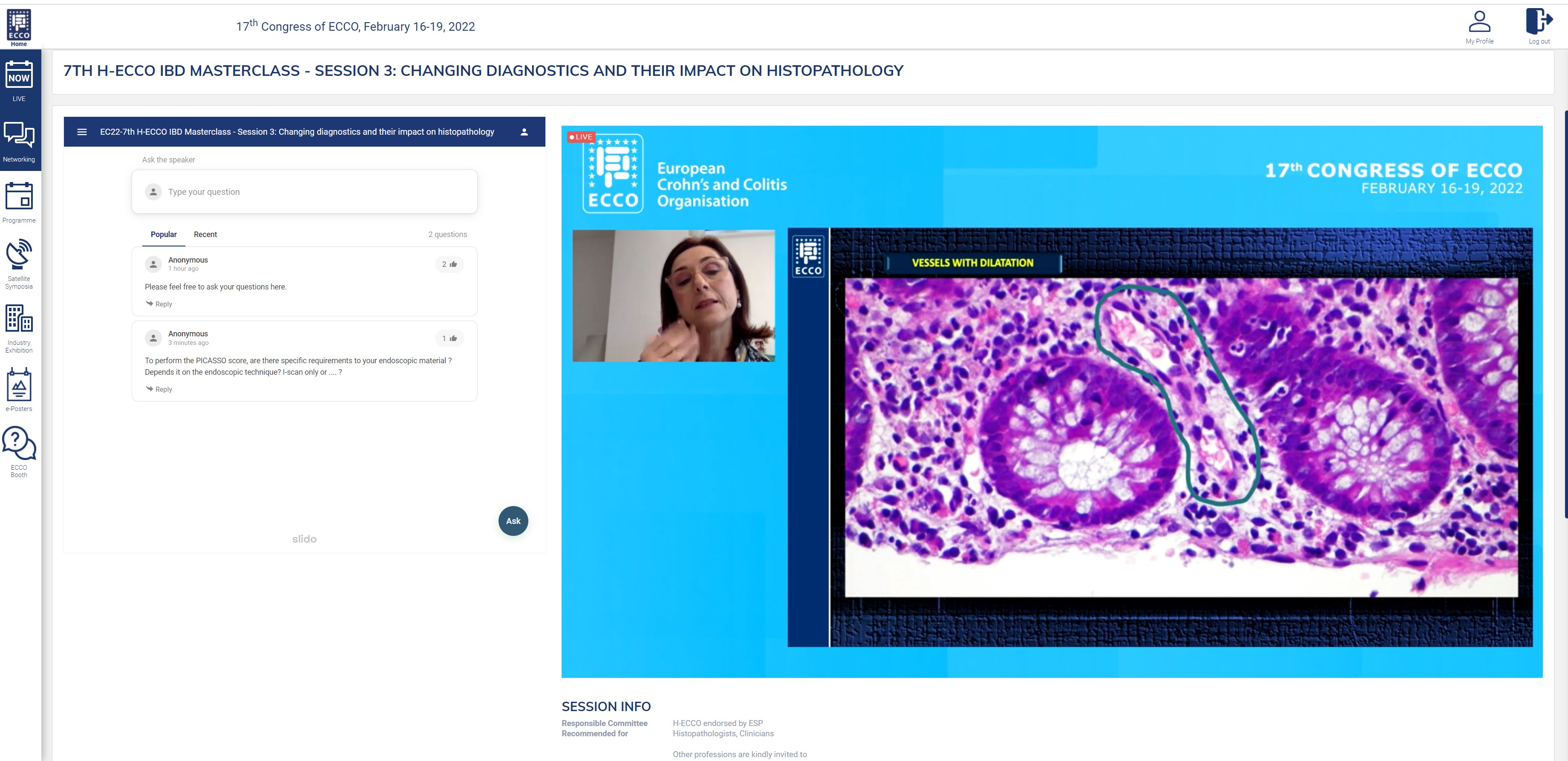Viewport: 1568px width, 761px height.
Task: Click the slido user account icon
Action: (x=524, y=131)
